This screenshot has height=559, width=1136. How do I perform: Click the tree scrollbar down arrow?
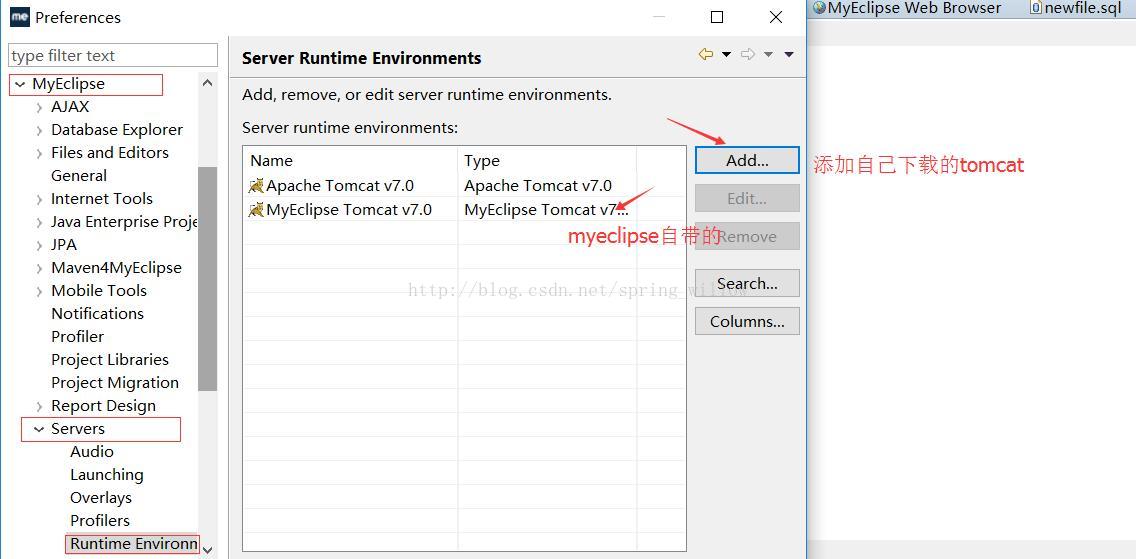point(207,550)
